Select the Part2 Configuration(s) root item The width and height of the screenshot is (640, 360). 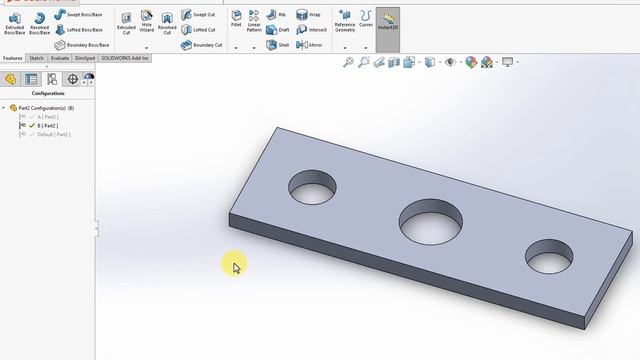tap(42, 108)
